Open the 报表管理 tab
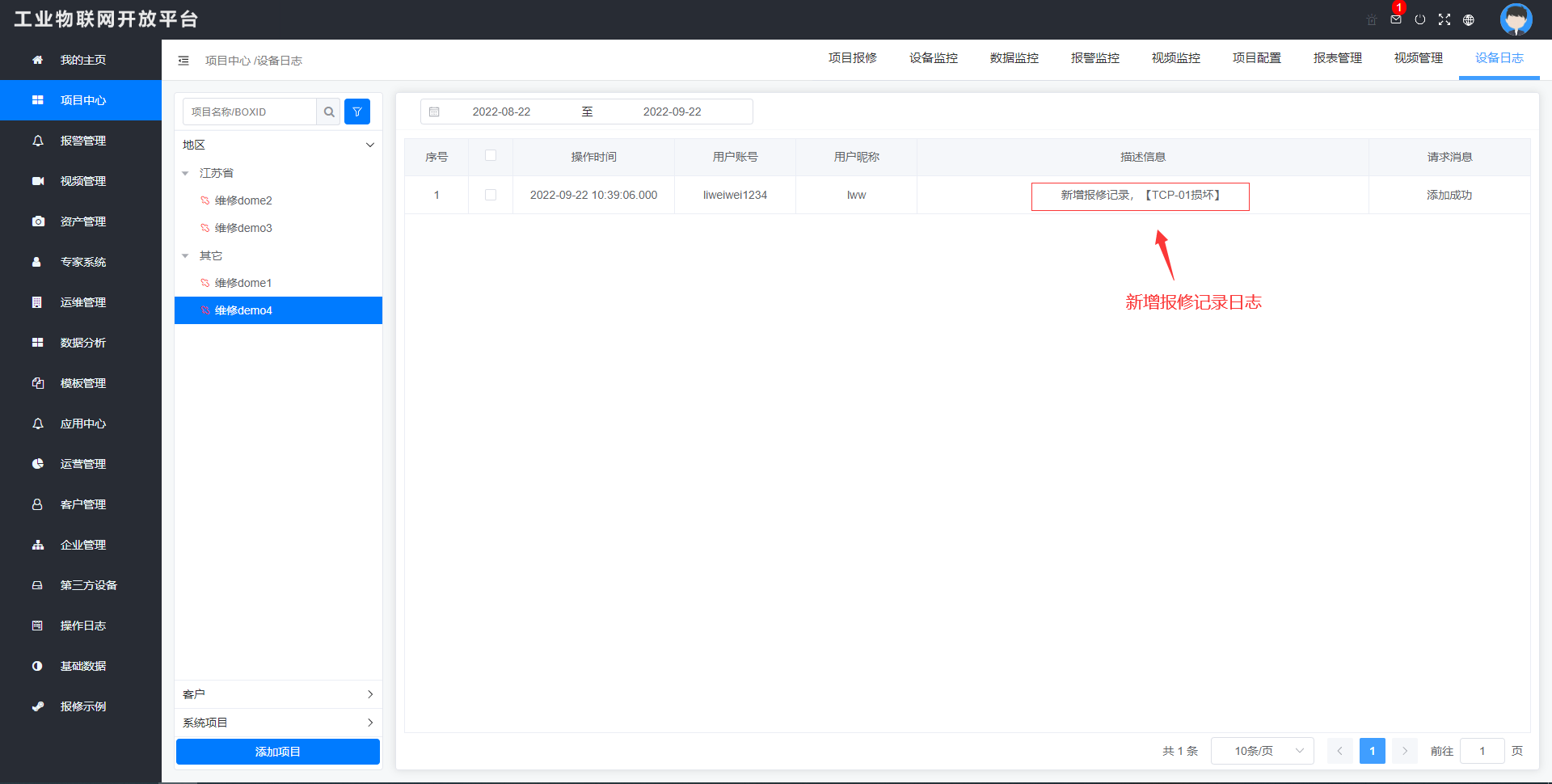1552x784 pixels. (x=1338, y=58)
